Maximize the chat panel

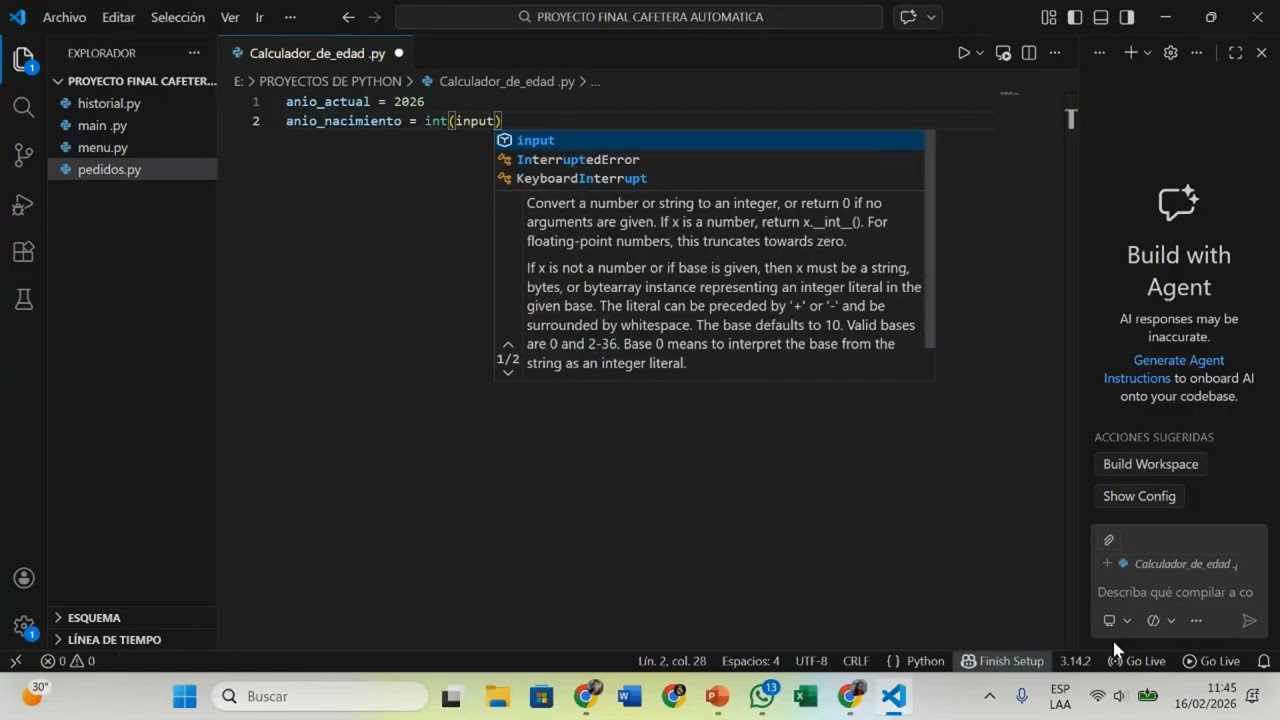(1235, 53)
